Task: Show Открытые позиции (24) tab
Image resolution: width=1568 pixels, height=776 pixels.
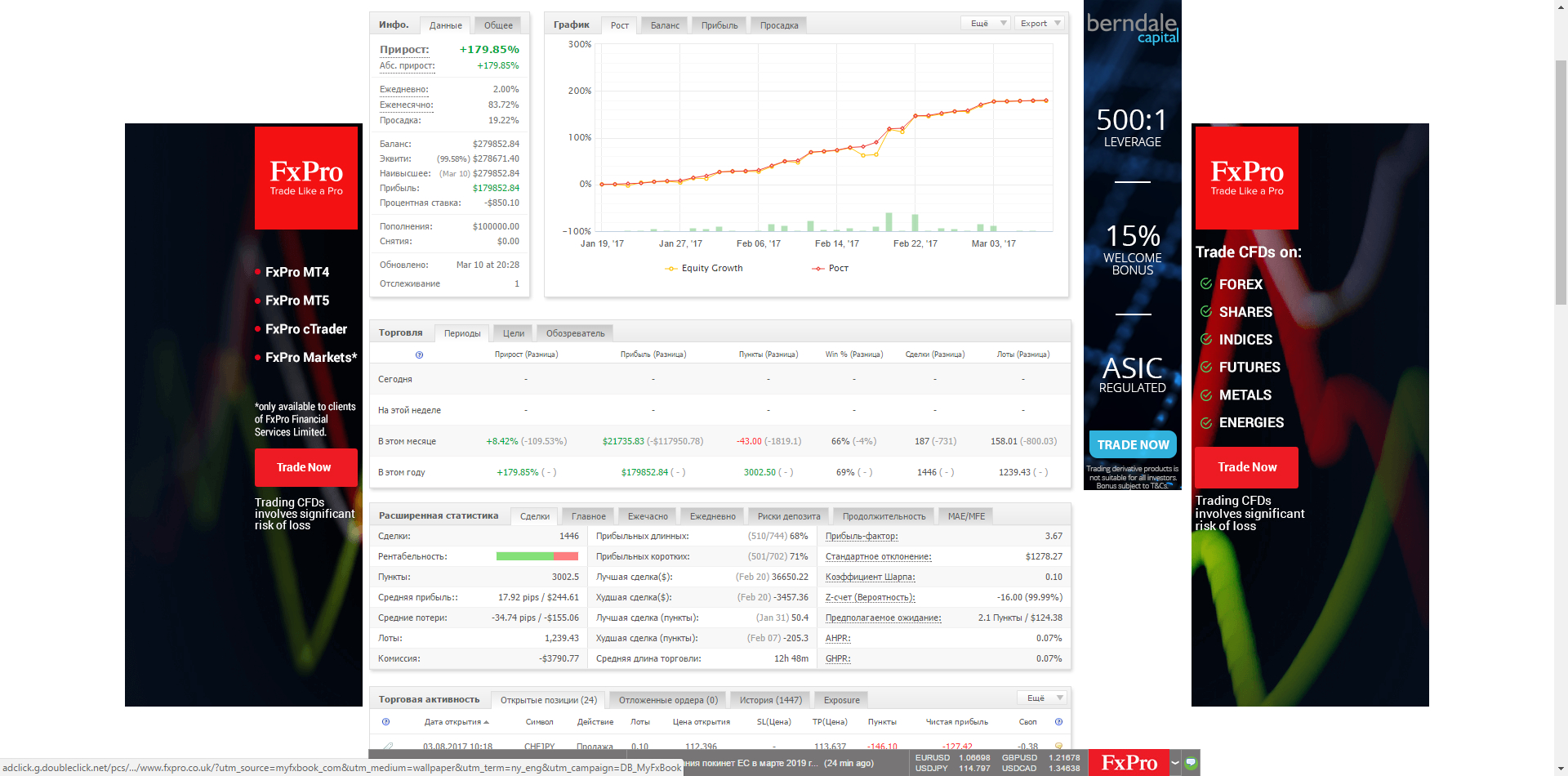Action: click(549, 700)
